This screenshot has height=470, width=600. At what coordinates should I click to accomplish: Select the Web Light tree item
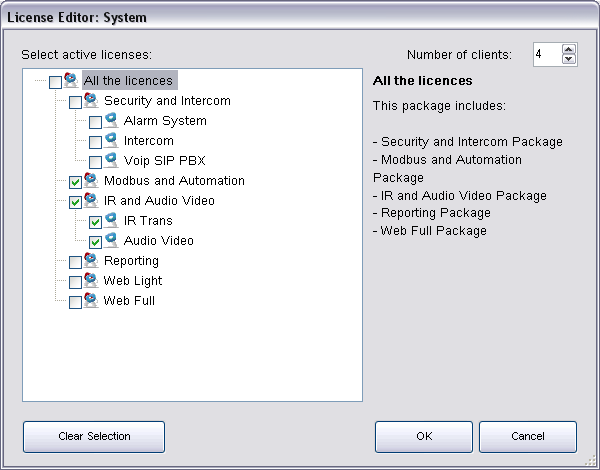[132, 281]
